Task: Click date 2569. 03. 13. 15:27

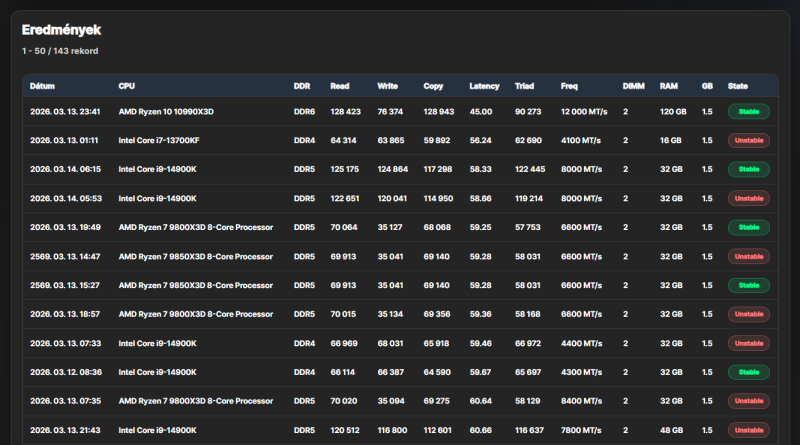Action: 65,285
